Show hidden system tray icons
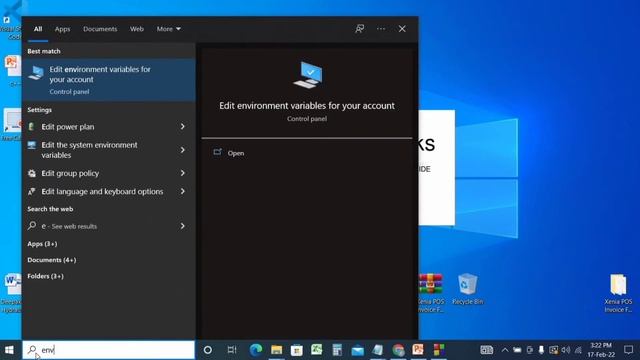This screenshot has width=640, height=360. coord(505,350)
